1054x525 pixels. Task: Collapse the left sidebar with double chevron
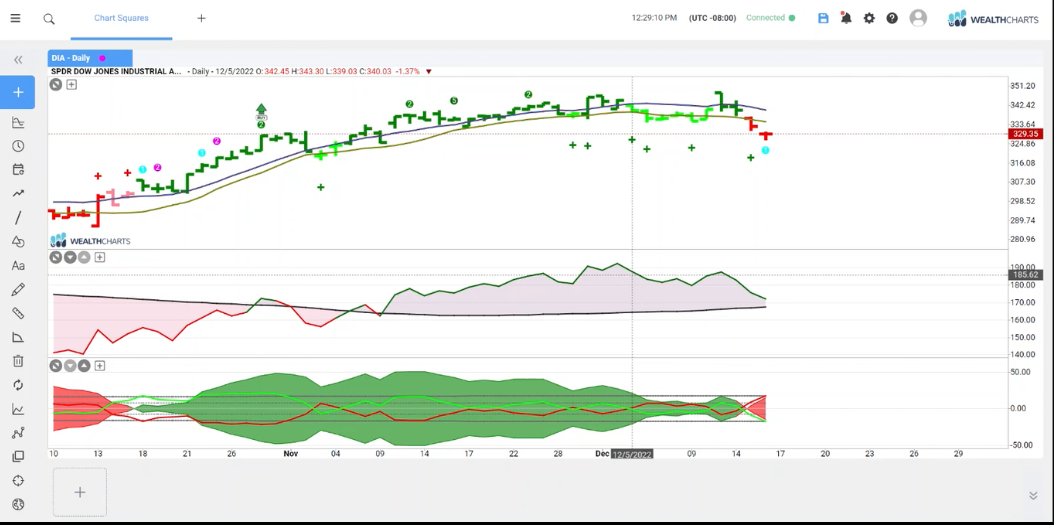coord(18,60)
